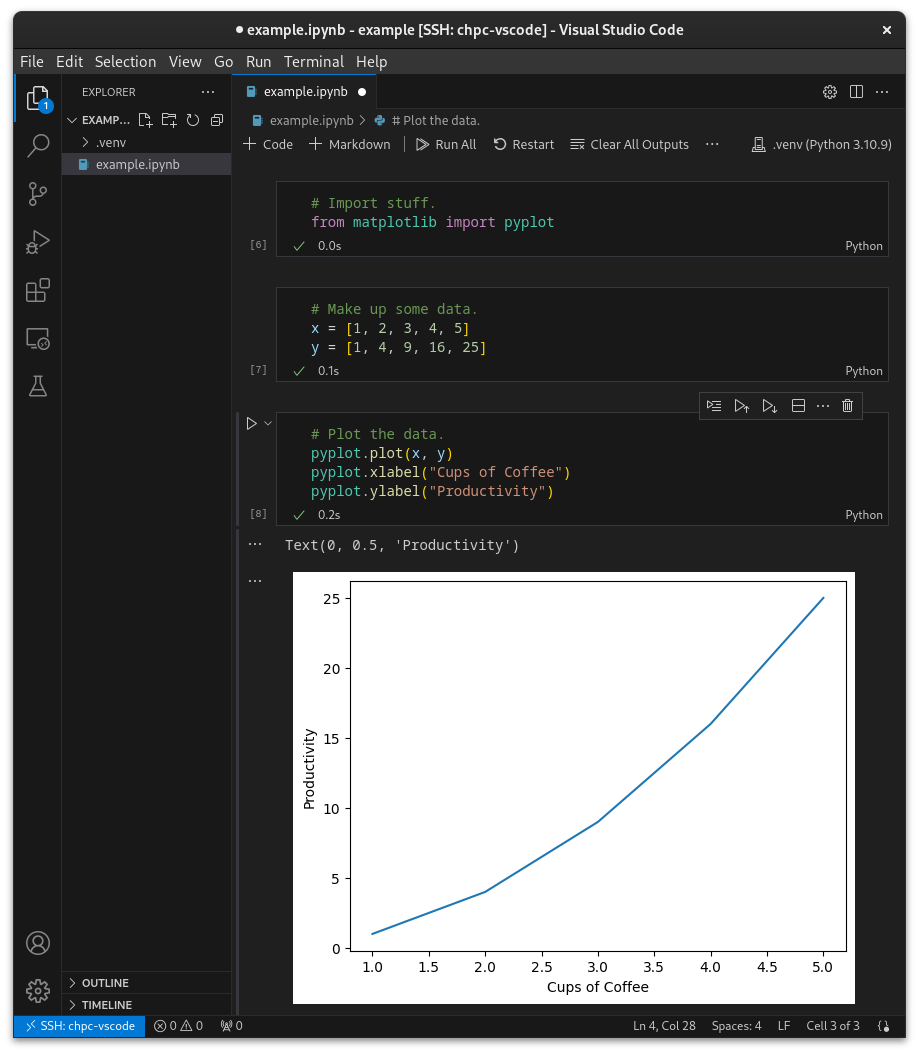Run all cells in the notebook

coord(446,144)
